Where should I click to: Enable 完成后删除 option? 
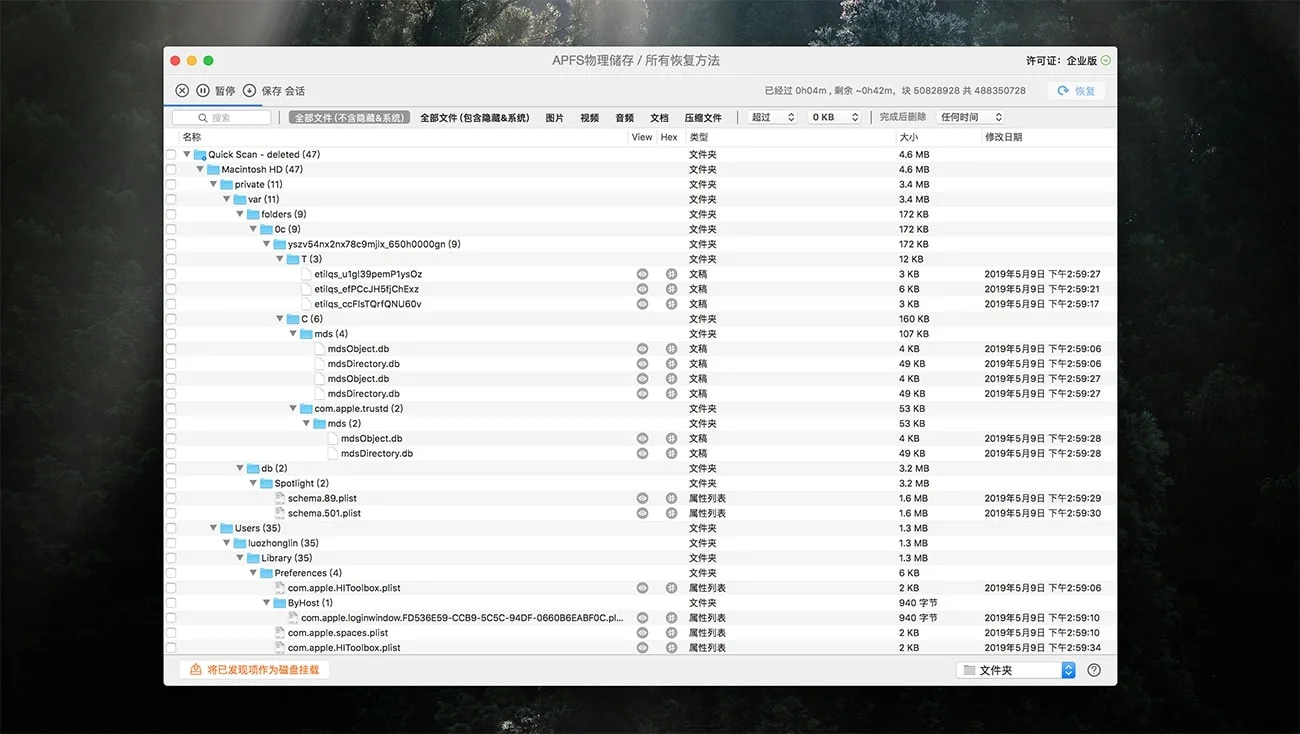click(x=903, y=116)
